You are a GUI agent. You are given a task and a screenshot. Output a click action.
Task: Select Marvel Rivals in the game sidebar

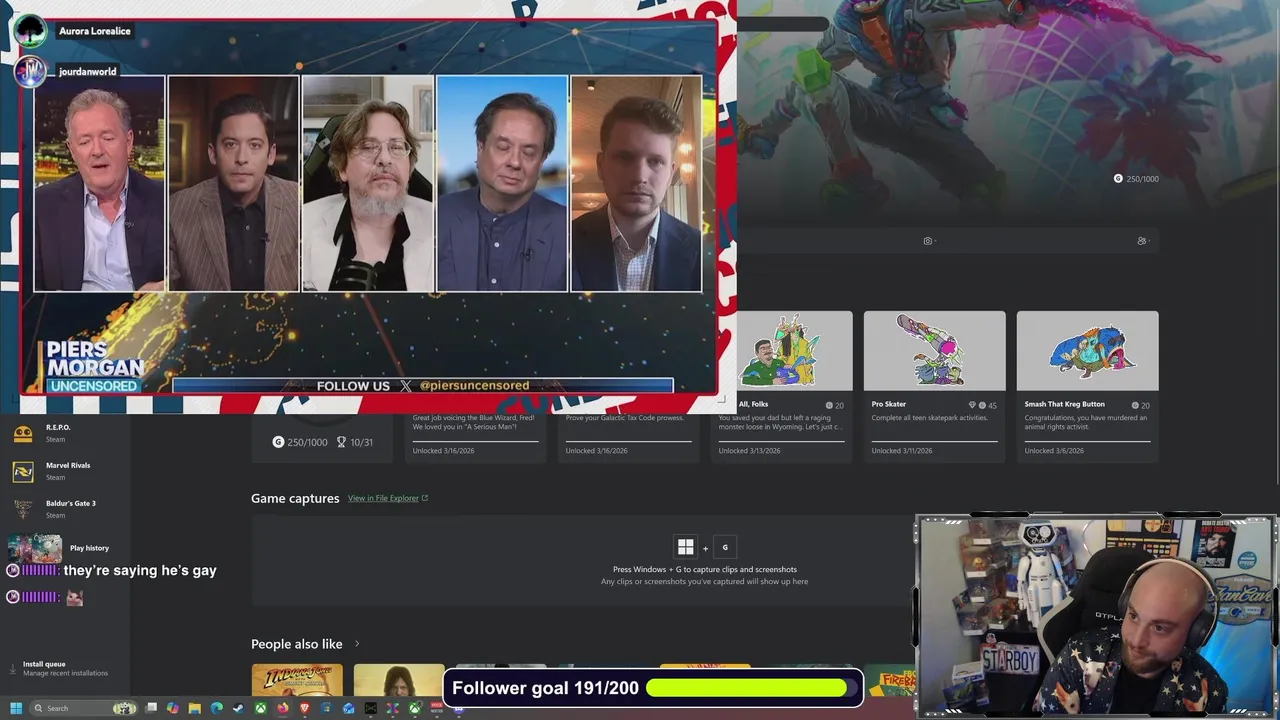point(66,471)
